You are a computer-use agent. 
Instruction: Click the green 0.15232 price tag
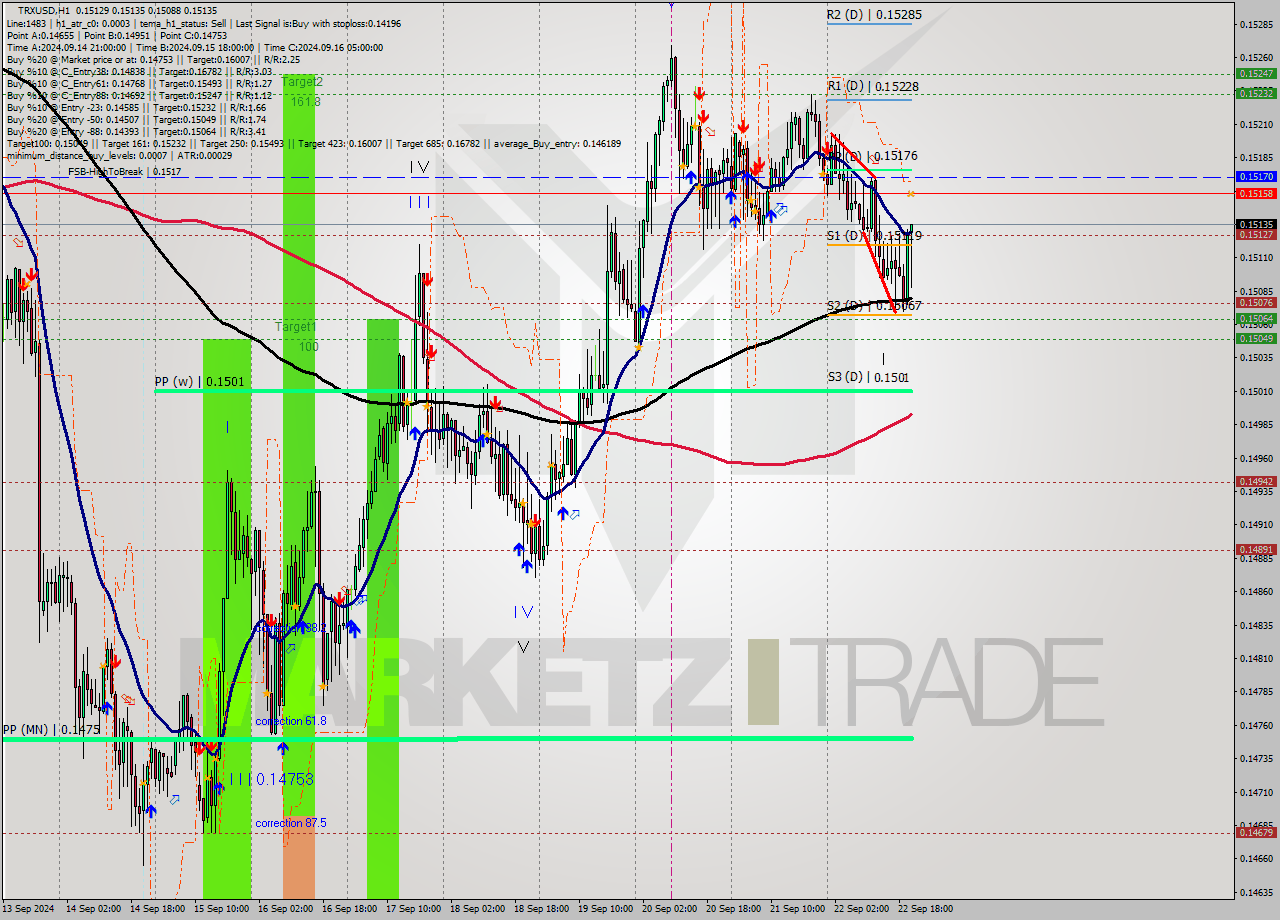pyautogui.click(x=1256, y=93)
